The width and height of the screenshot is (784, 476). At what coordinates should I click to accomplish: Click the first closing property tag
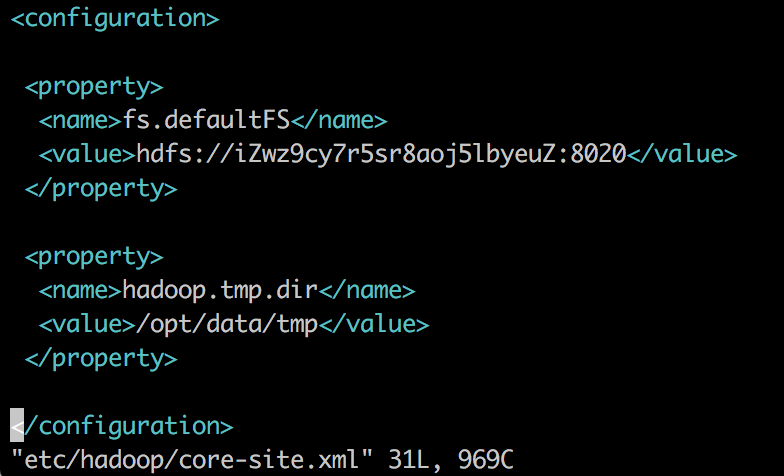[101, 189]
